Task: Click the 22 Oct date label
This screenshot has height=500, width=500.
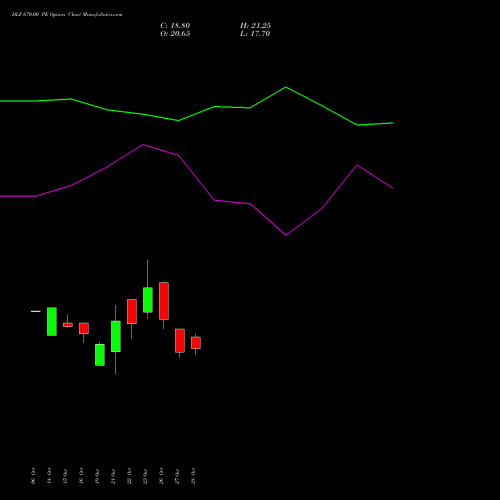Action: click(129, 476)
